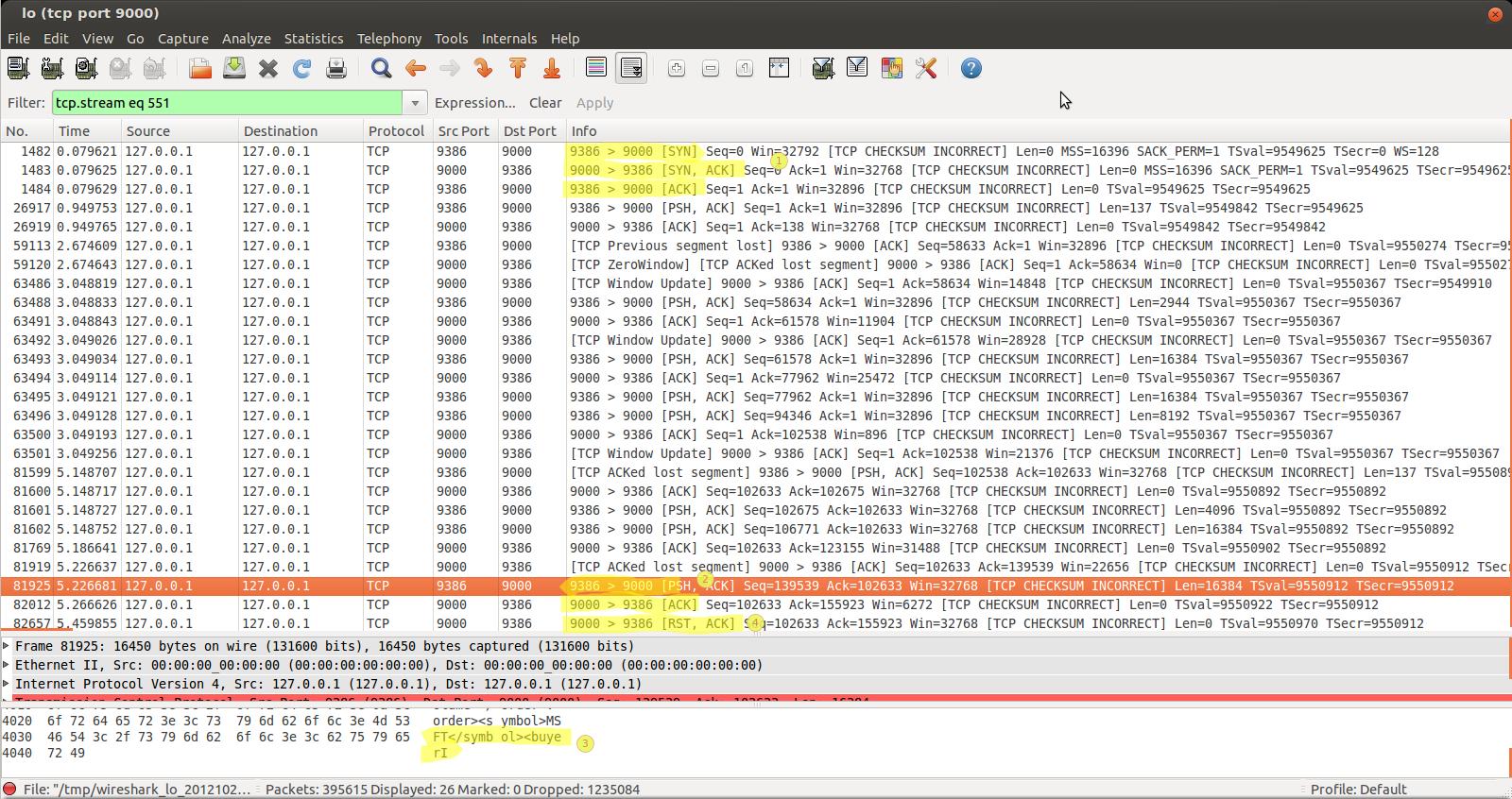Open the Edit menu
The height and width of the screenshot is (799, 1512).
tap(56, 39)
